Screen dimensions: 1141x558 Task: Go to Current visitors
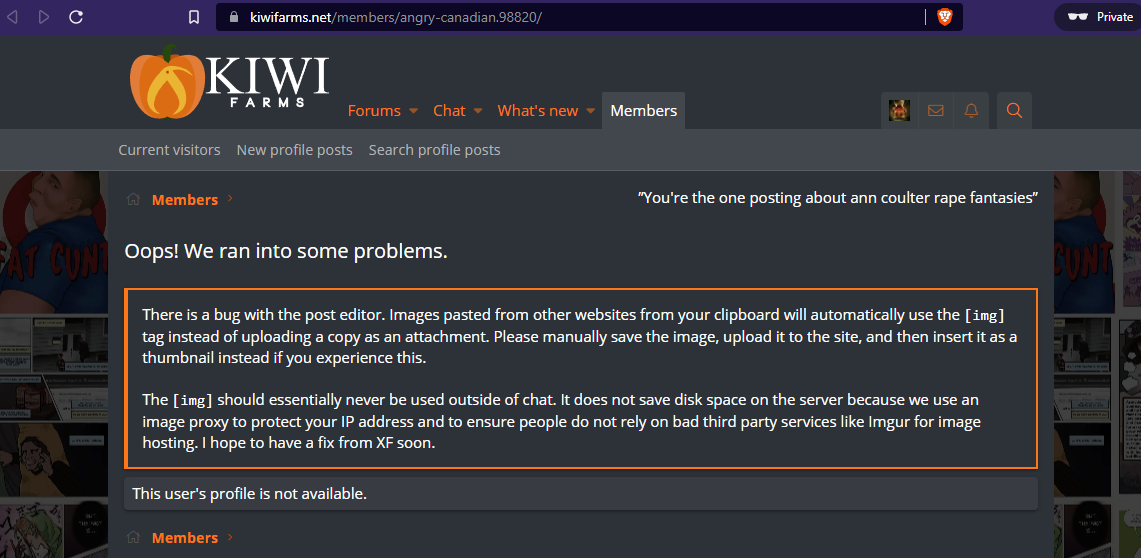pyautogui.click(x=169, y=150)
